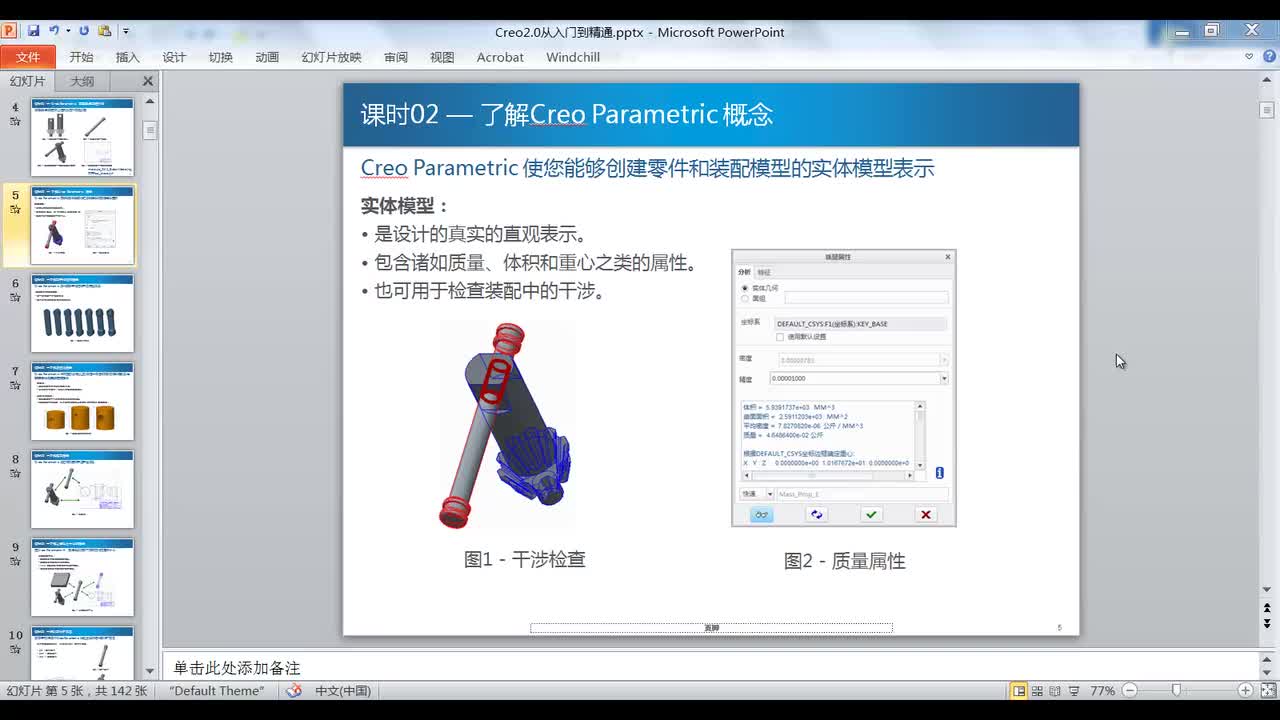Click the Save icon in quick access toolbar
Image resolution: width=1280 pixels, height=720 pixels.
coord(34,31)
